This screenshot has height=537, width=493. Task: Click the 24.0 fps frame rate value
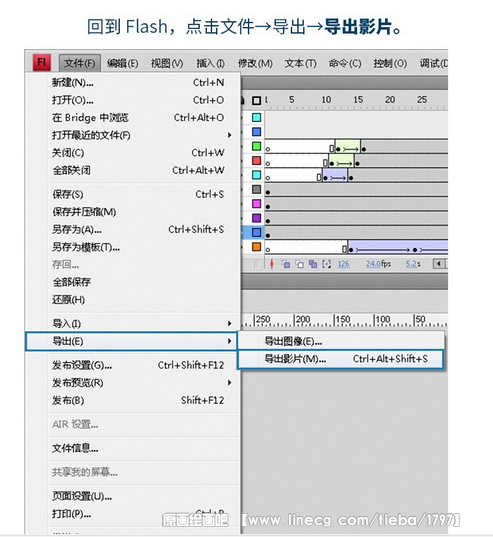point(373,264)
